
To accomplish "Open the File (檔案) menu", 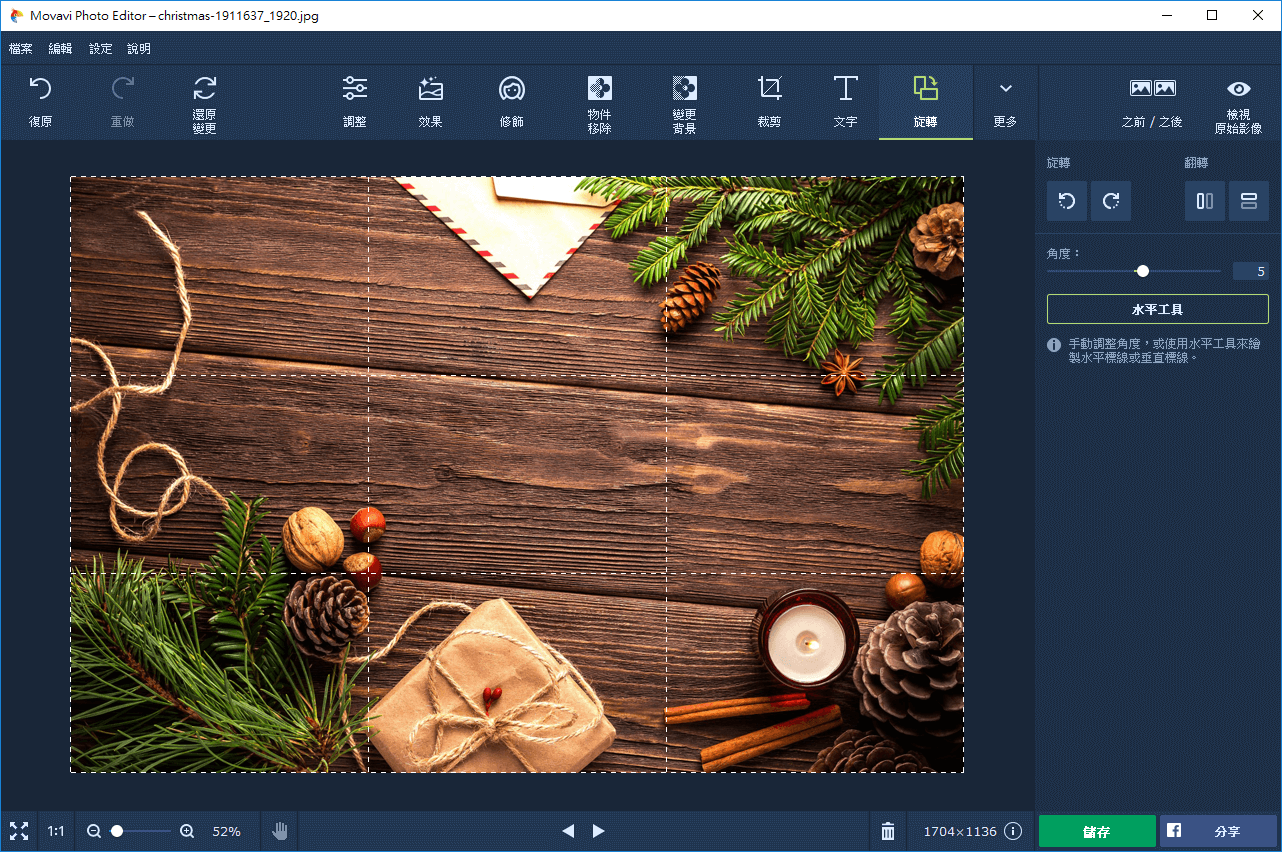I will [x=21, y=48].
